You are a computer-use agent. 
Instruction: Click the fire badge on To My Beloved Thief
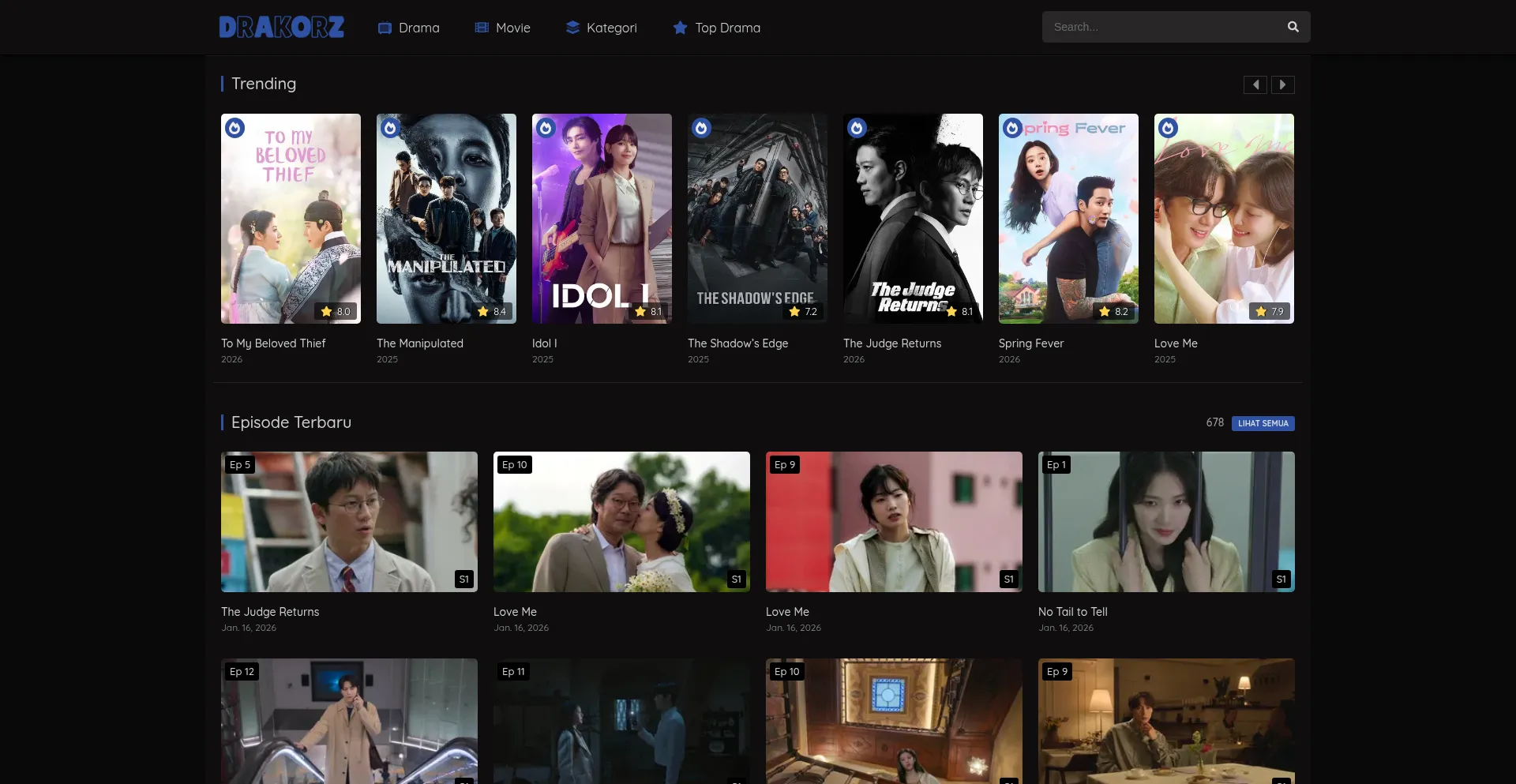point(235,128)
